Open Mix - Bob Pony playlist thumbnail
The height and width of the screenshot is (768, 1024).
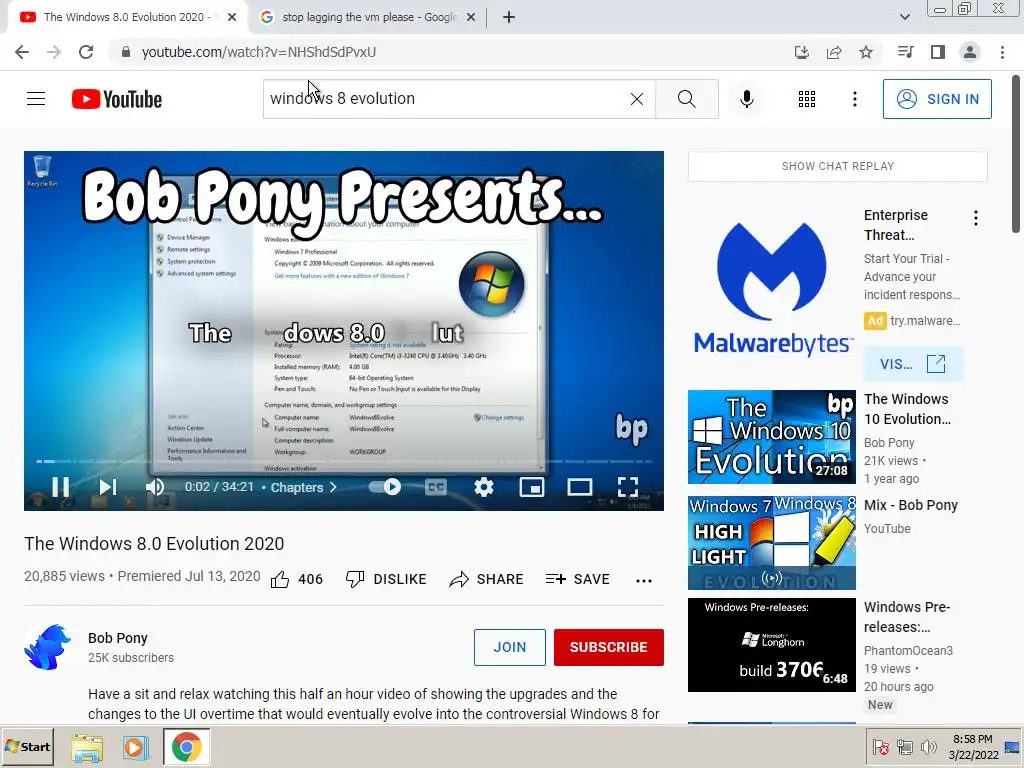click(x=771, y=543)
